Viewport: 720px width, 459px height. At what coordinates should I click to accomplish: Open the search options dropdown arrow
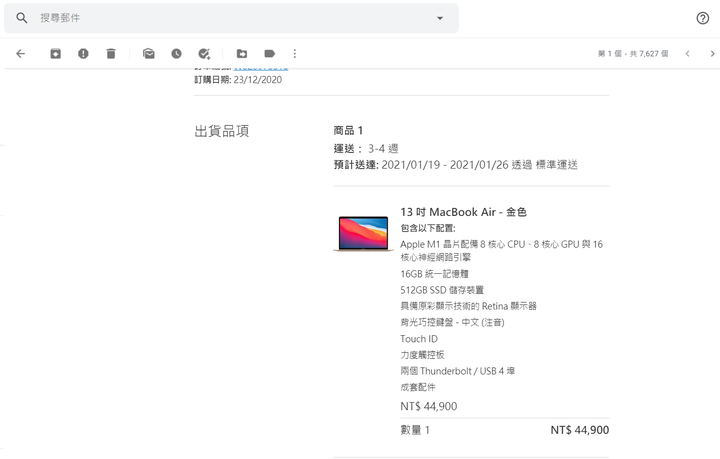coord(440,18)
